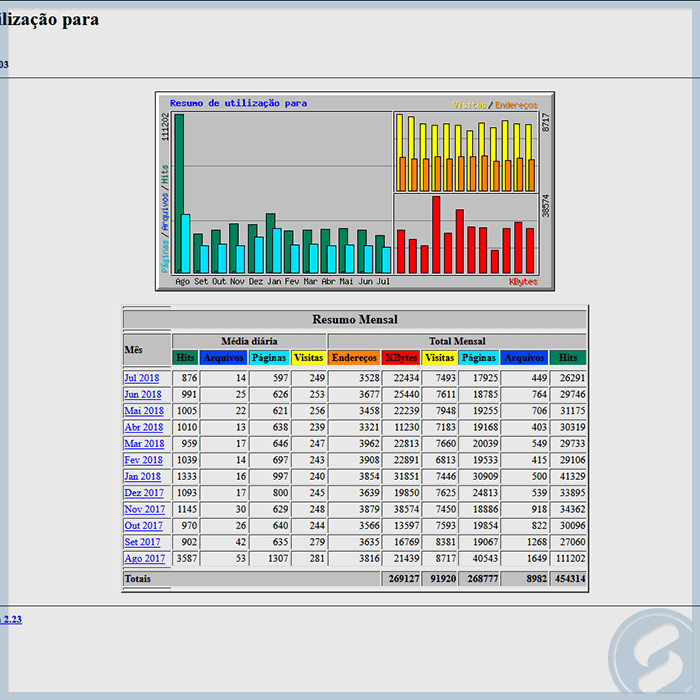The width and height of the screenshot is (700, 700).
Task: Click Nov 2017 KBytes value 38574
Action: pos(406,509)
